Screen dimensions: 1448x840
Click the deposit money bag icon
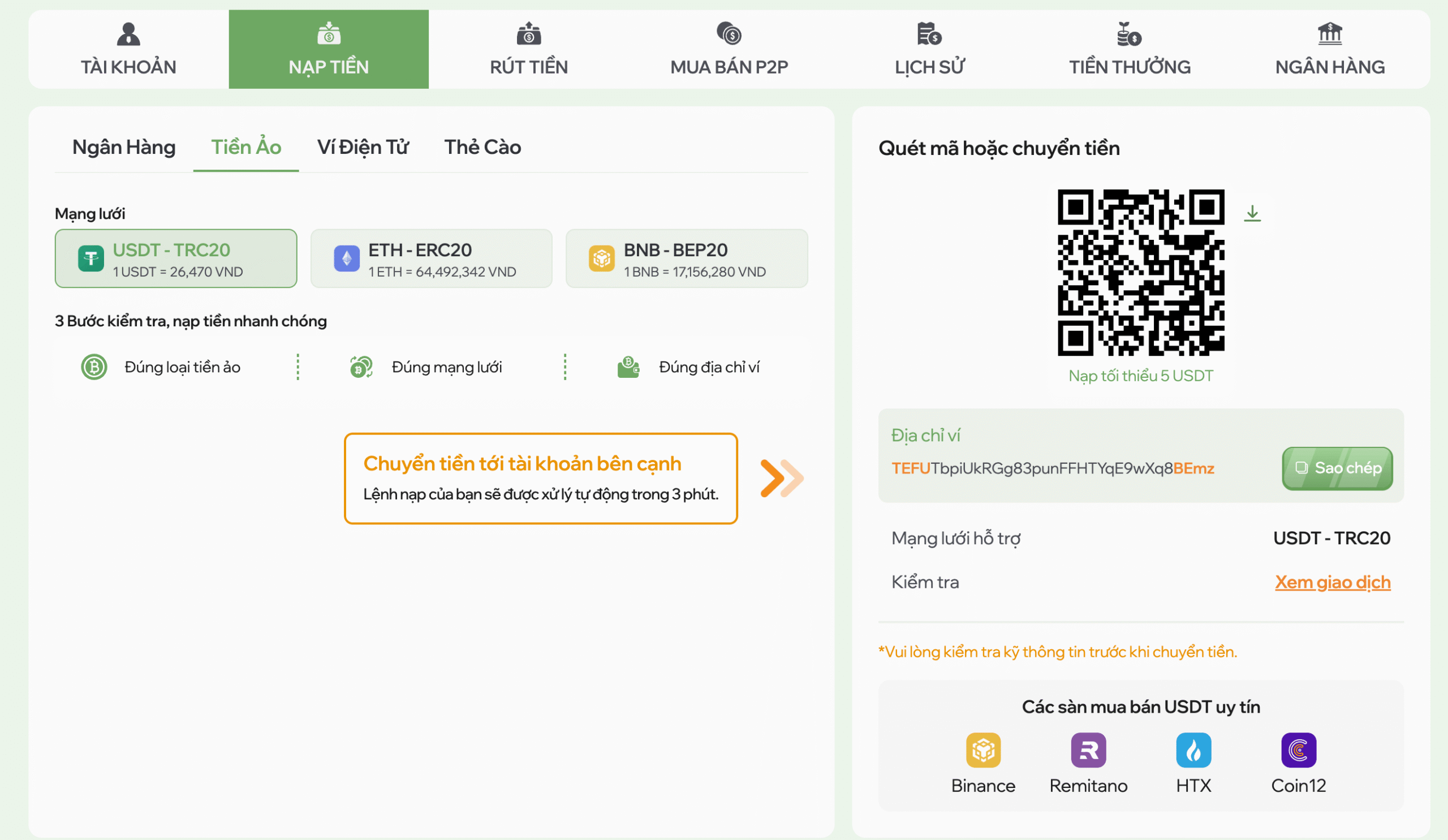pos(329,33)
